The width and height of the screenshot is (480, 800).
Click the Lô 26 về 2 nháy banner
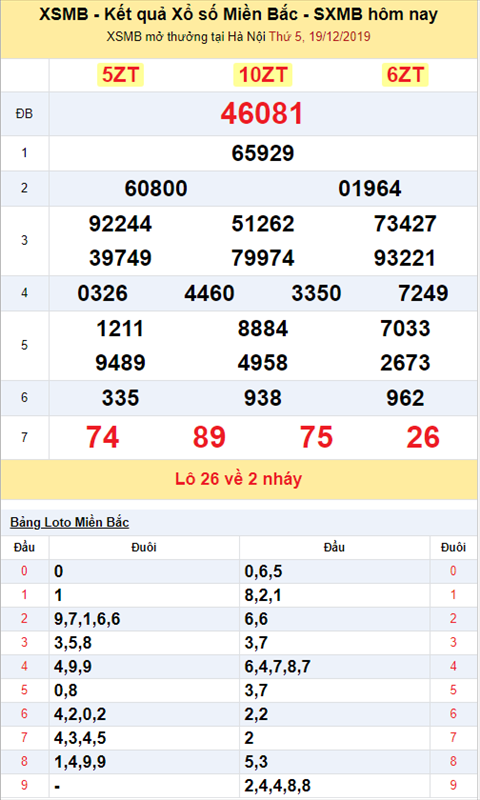click(x=238, y=479)
